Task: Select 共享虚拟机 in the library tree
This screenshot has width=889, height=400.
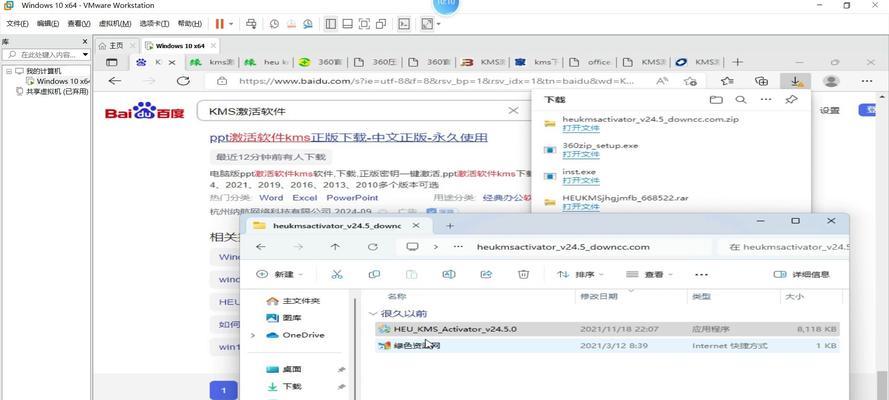Action: [x=52, y=91]
